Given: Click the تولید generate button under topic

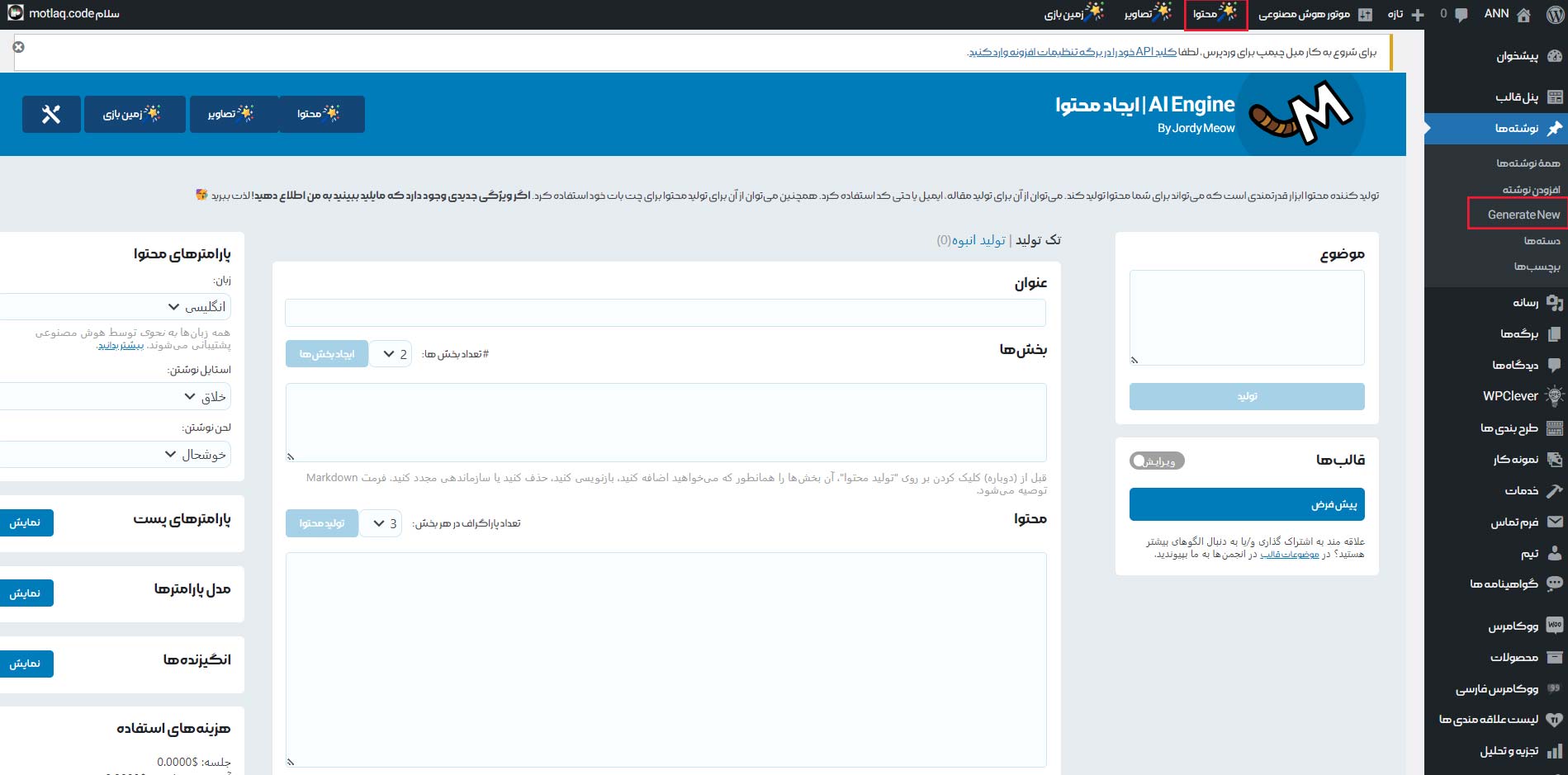Looking at the screenshot, I should [x=1246, y=396].
